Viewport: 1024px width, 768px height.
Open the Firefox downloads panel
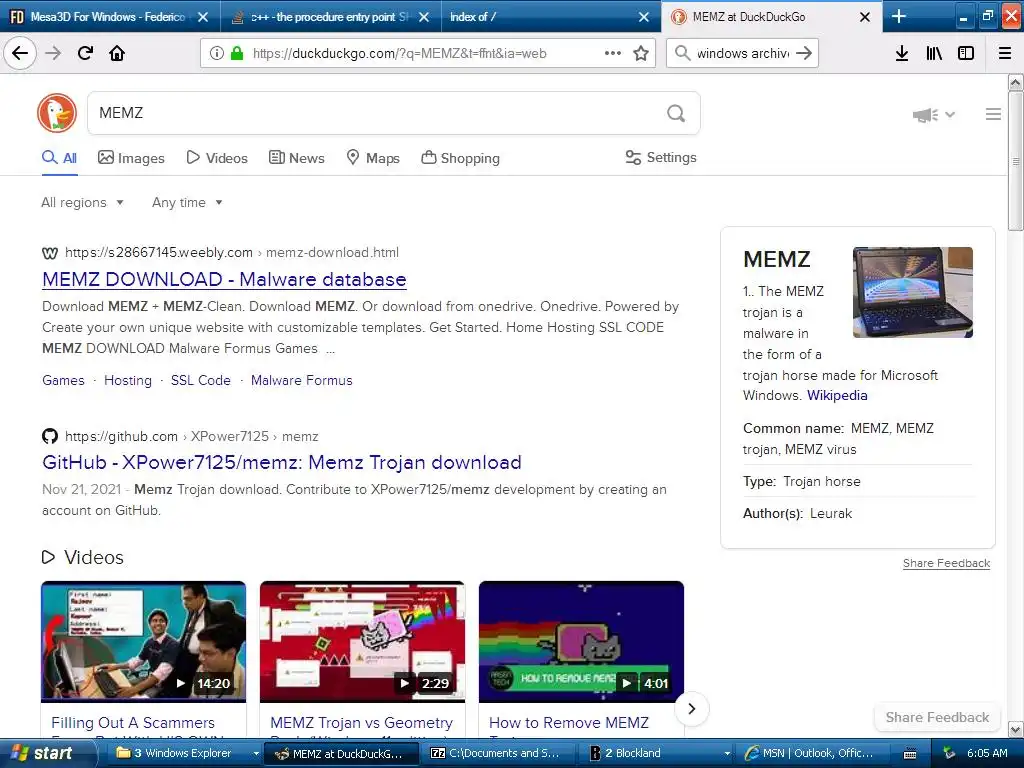pyautogui.click(x=901, y=53)
